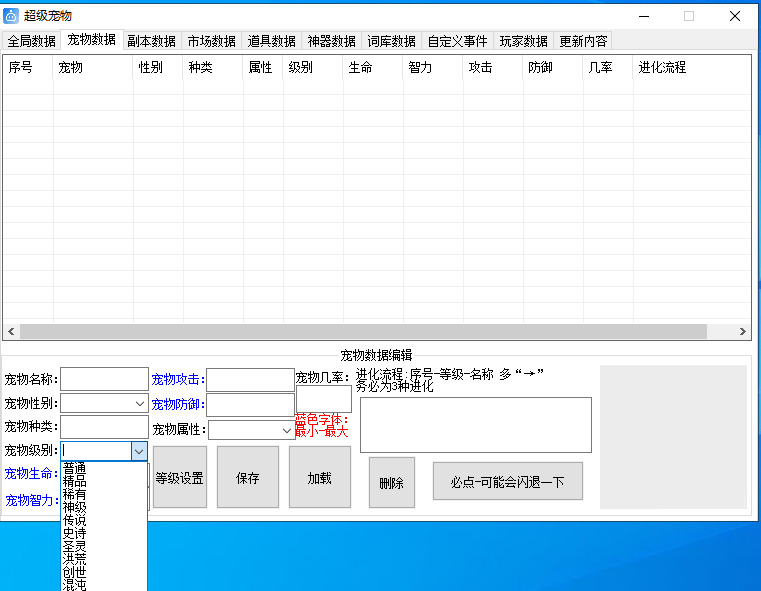The width and height of the screenshot is (761, 591).
Task: Click the 超级宠物 app icon in title bar
Action: click(11, 16)
